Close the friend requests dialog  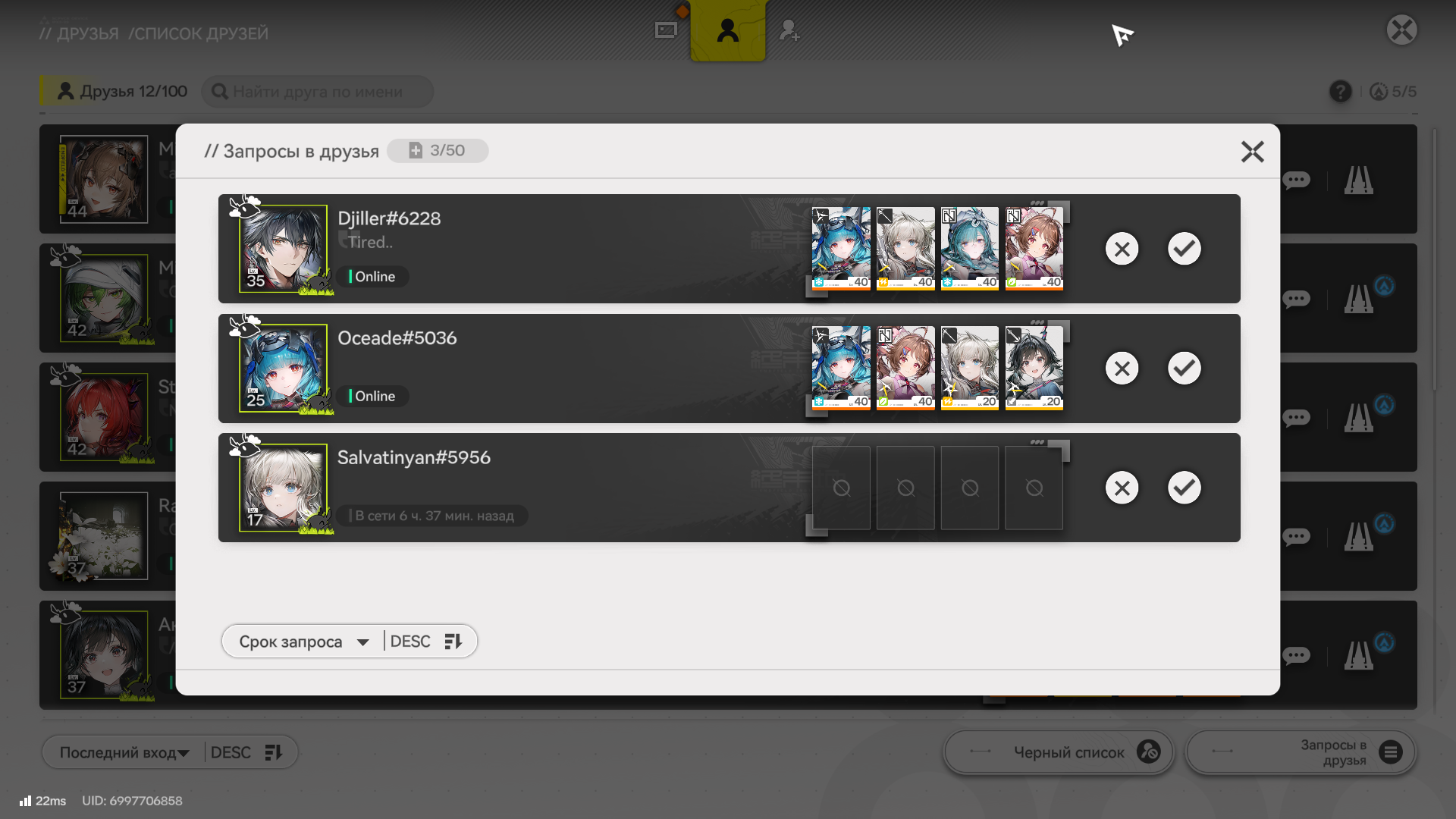tap(1252, 152)
